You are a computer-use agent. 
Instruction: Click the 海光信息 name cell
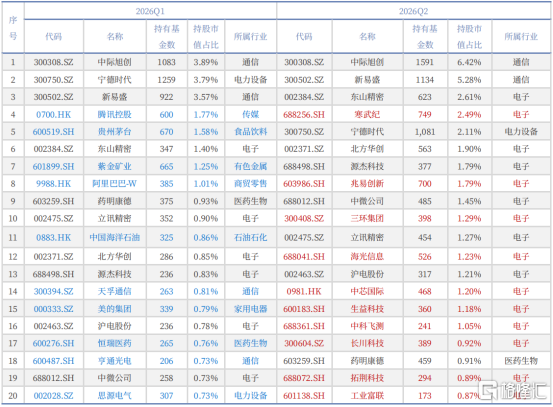[x=367, y=257]
